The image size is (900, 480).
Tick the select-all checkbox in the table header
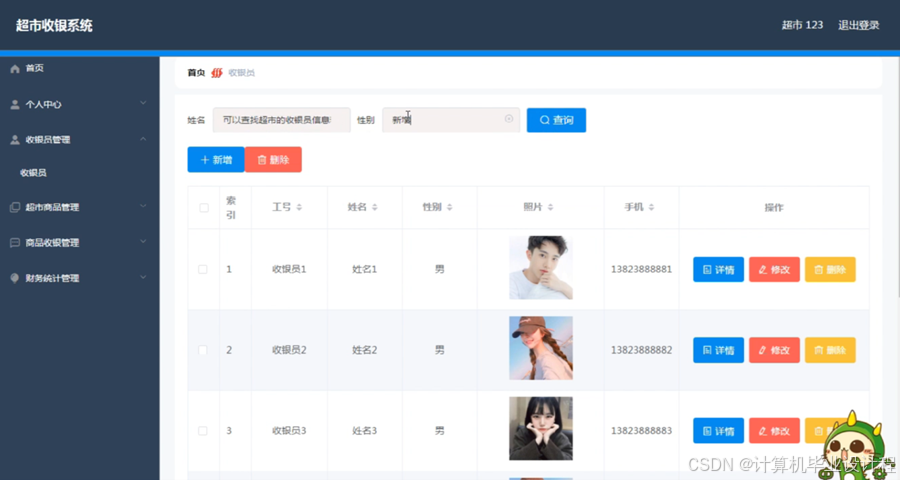click(204, 208)
